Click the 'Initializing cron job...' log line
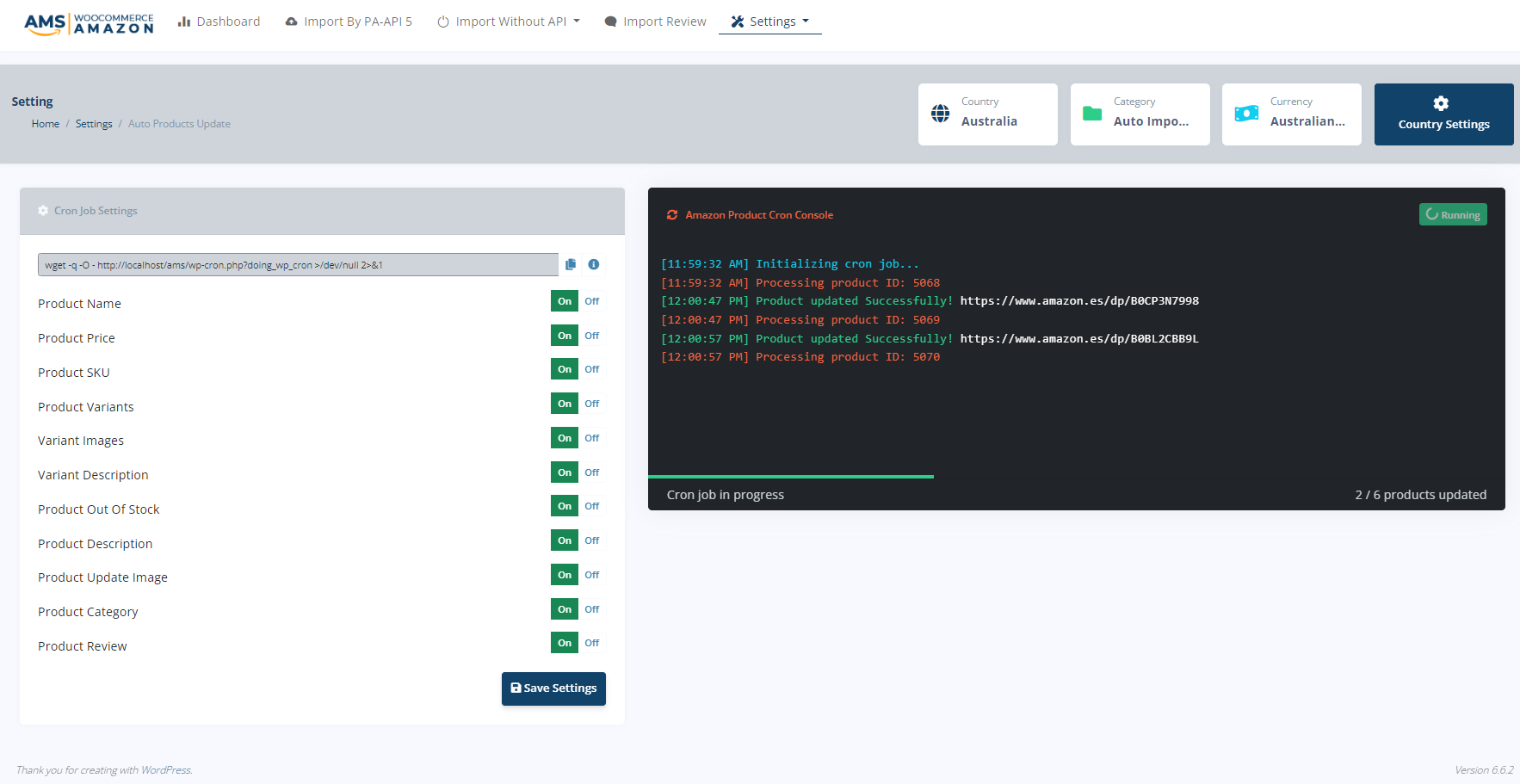This screenshot has width=1520, height=784. pos(790,264)
